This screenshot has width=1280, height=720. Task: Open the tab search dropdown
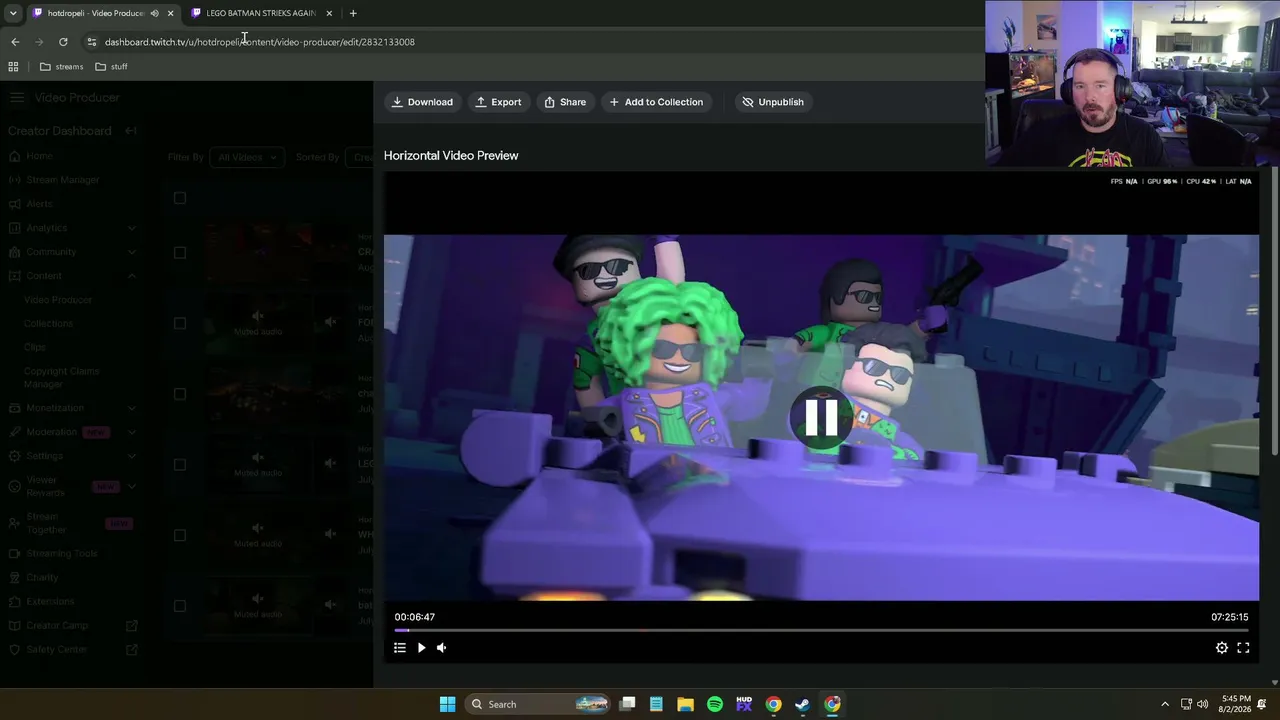[12, 13]
